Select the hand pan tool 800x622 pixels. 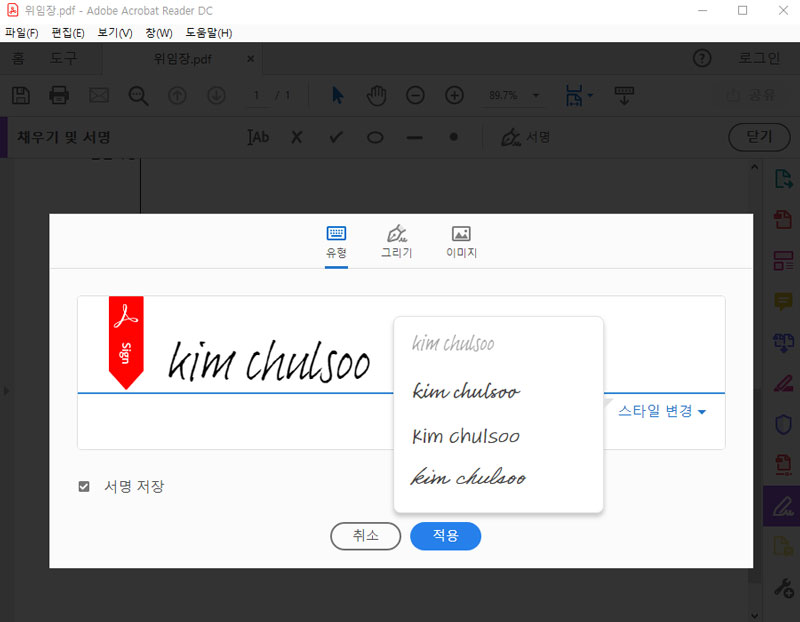(x=376, y=95)
